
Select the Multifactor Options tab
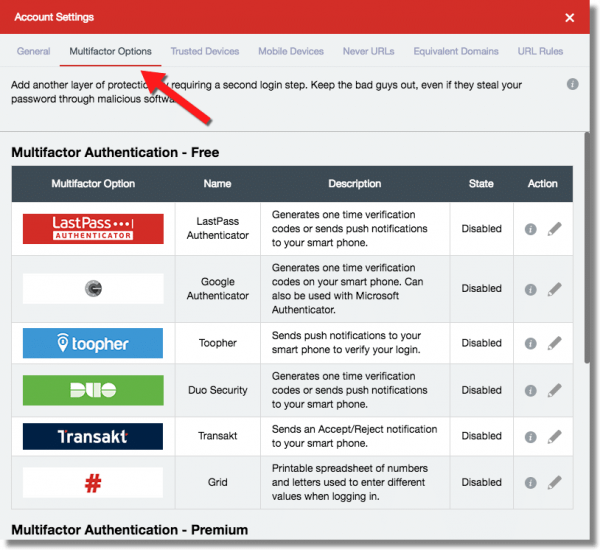(x=110, y=51)
